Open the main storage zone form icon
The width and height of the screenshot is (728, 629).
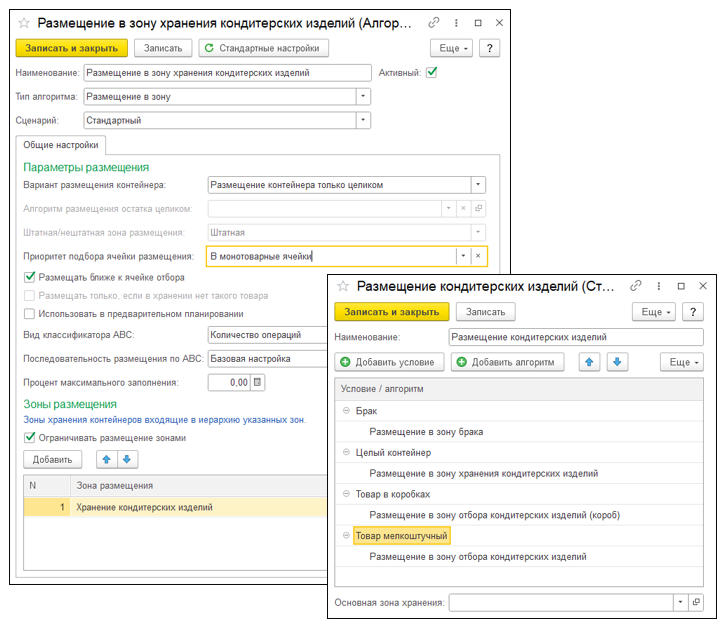pyautogui.click(x=696, y=602)
